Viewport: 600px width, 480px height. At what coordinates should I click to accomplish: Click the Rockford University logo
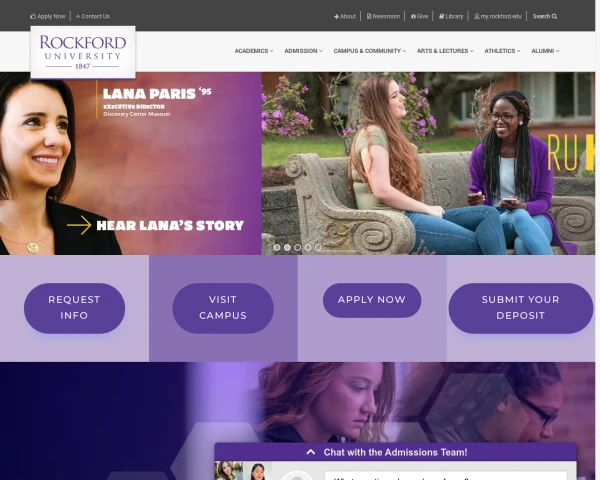83,52
